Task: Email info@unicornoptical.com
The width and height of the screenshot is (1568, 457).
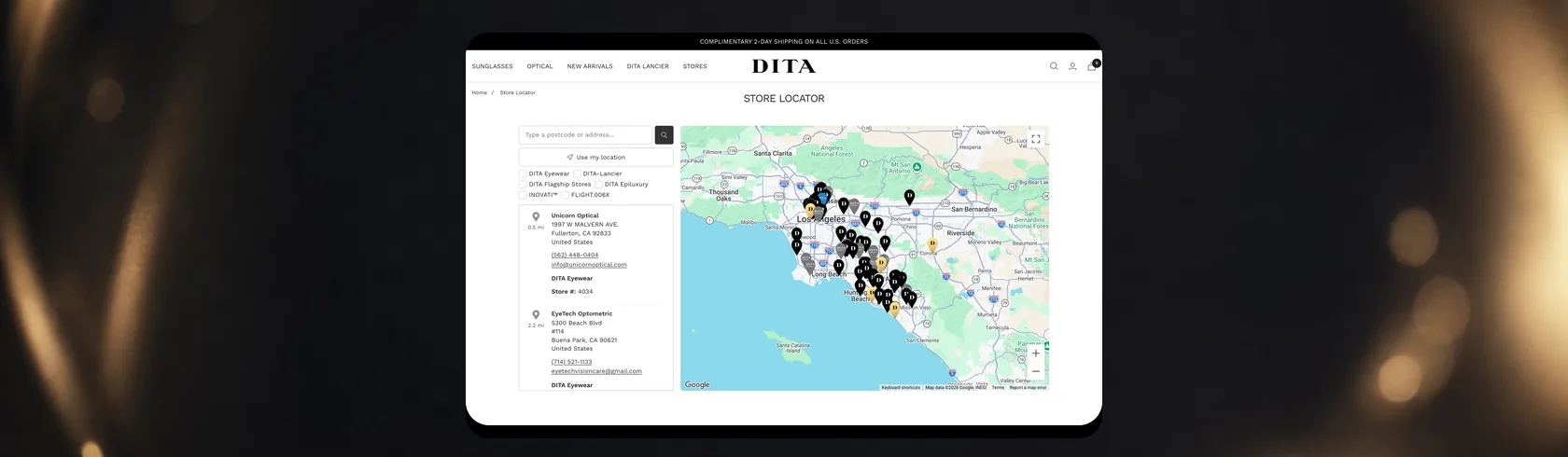Action: click(589, 265)
